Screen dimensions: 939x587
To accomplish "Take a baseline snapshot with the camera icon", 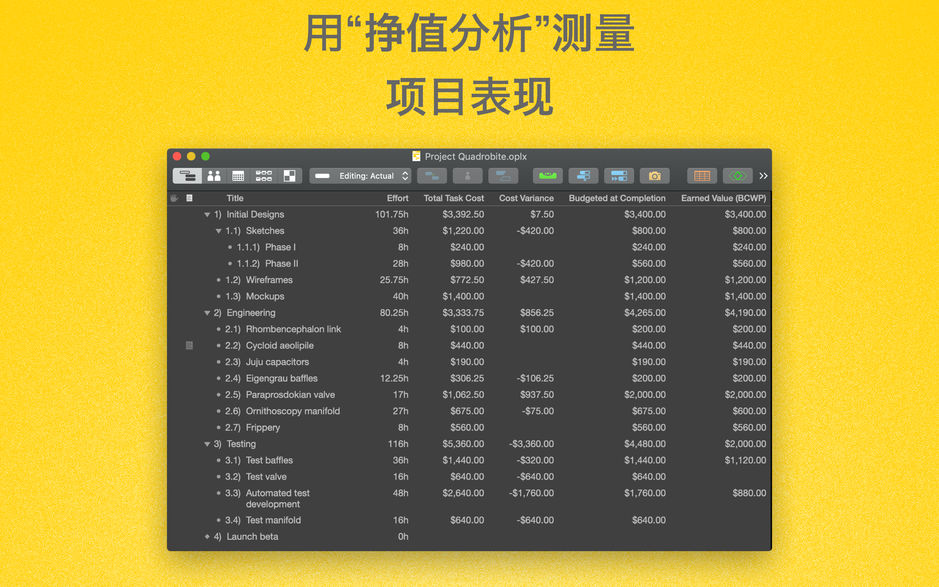I will 655,175.
